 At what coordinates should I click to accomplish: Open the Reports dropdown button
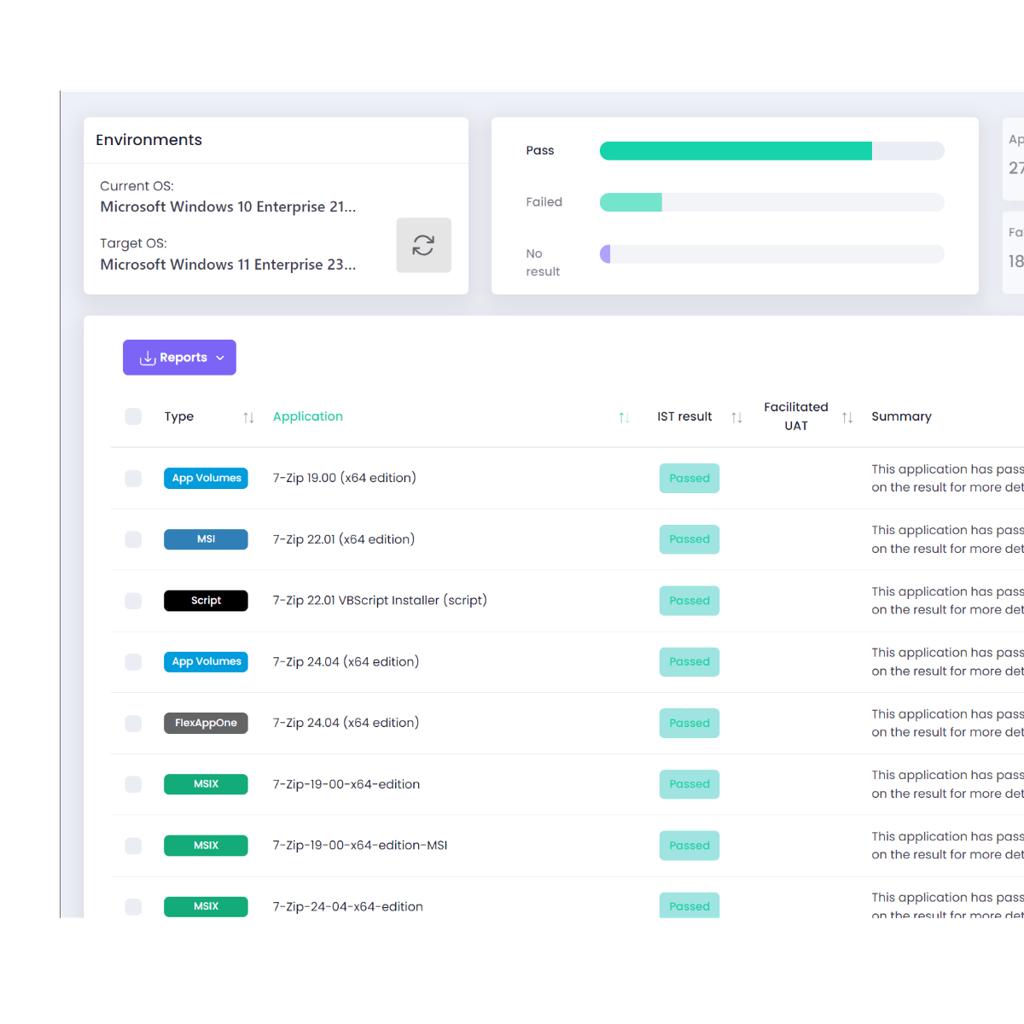click(180, 357)
